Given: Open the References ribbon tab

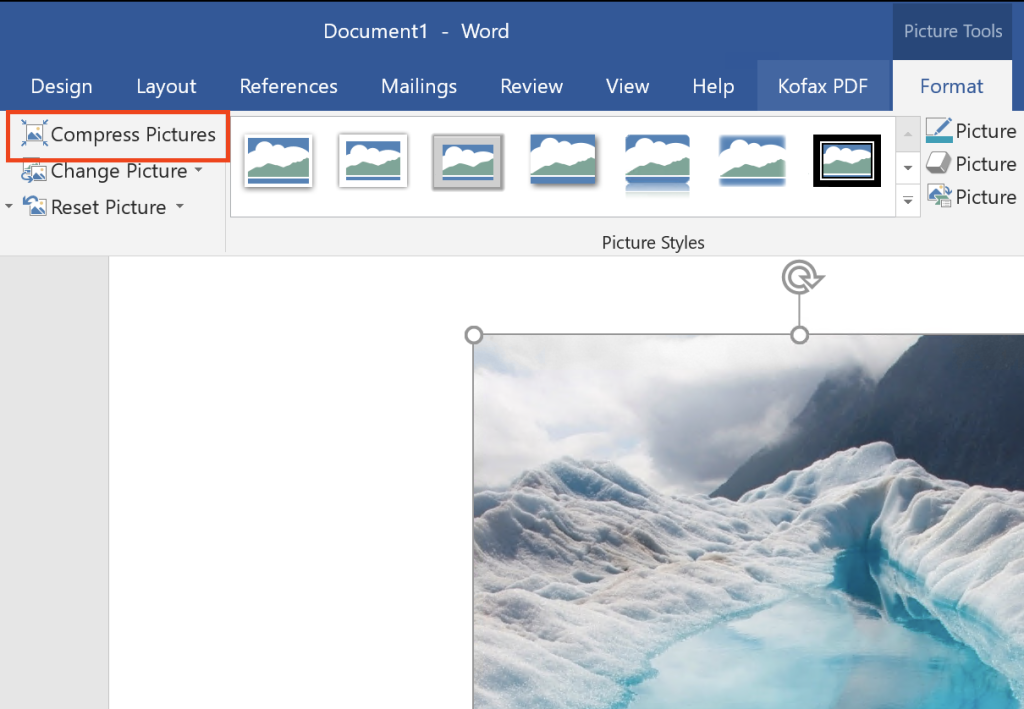Looking at the screenshot, I should click(x=289, y=87).
